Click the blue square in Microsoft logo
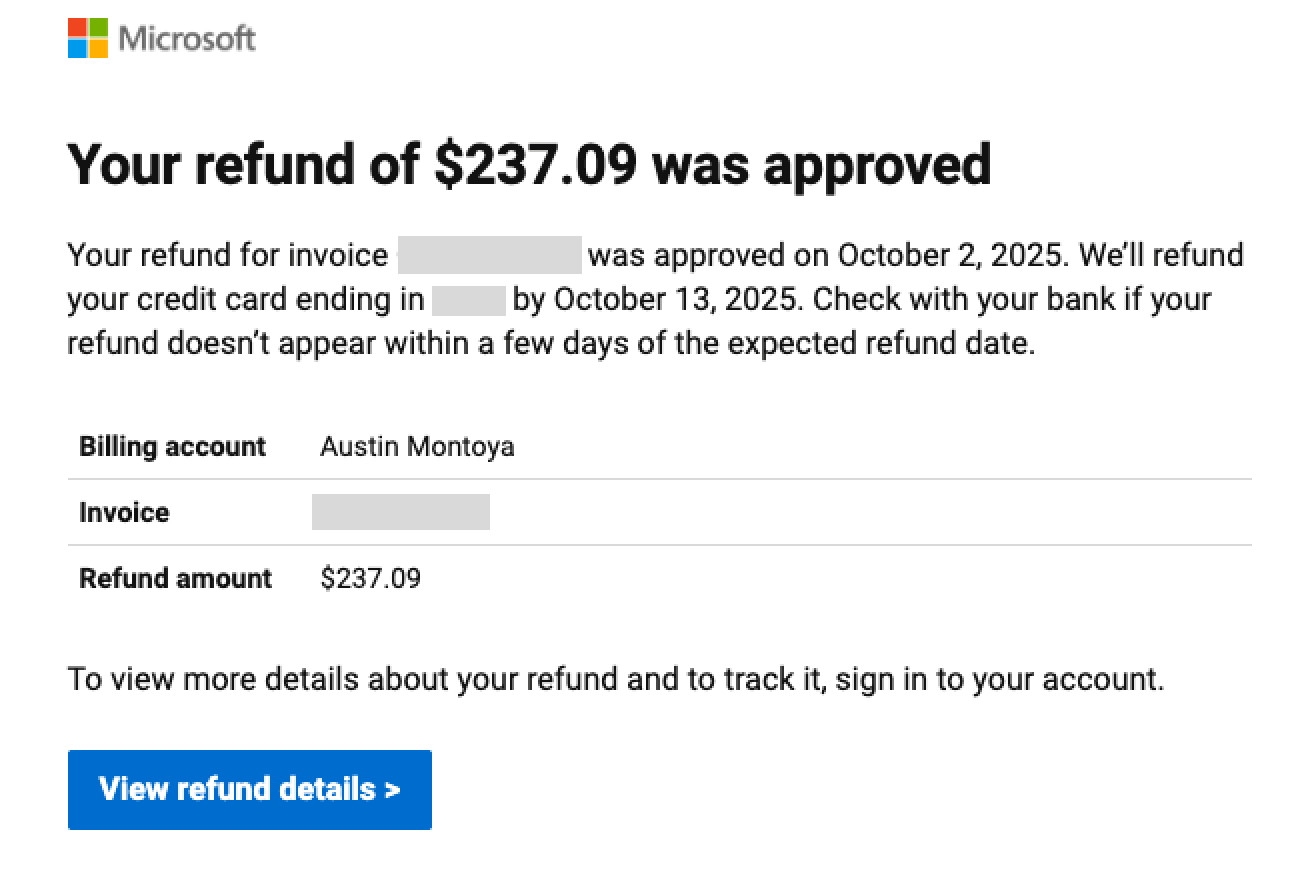 coord(77,48)
